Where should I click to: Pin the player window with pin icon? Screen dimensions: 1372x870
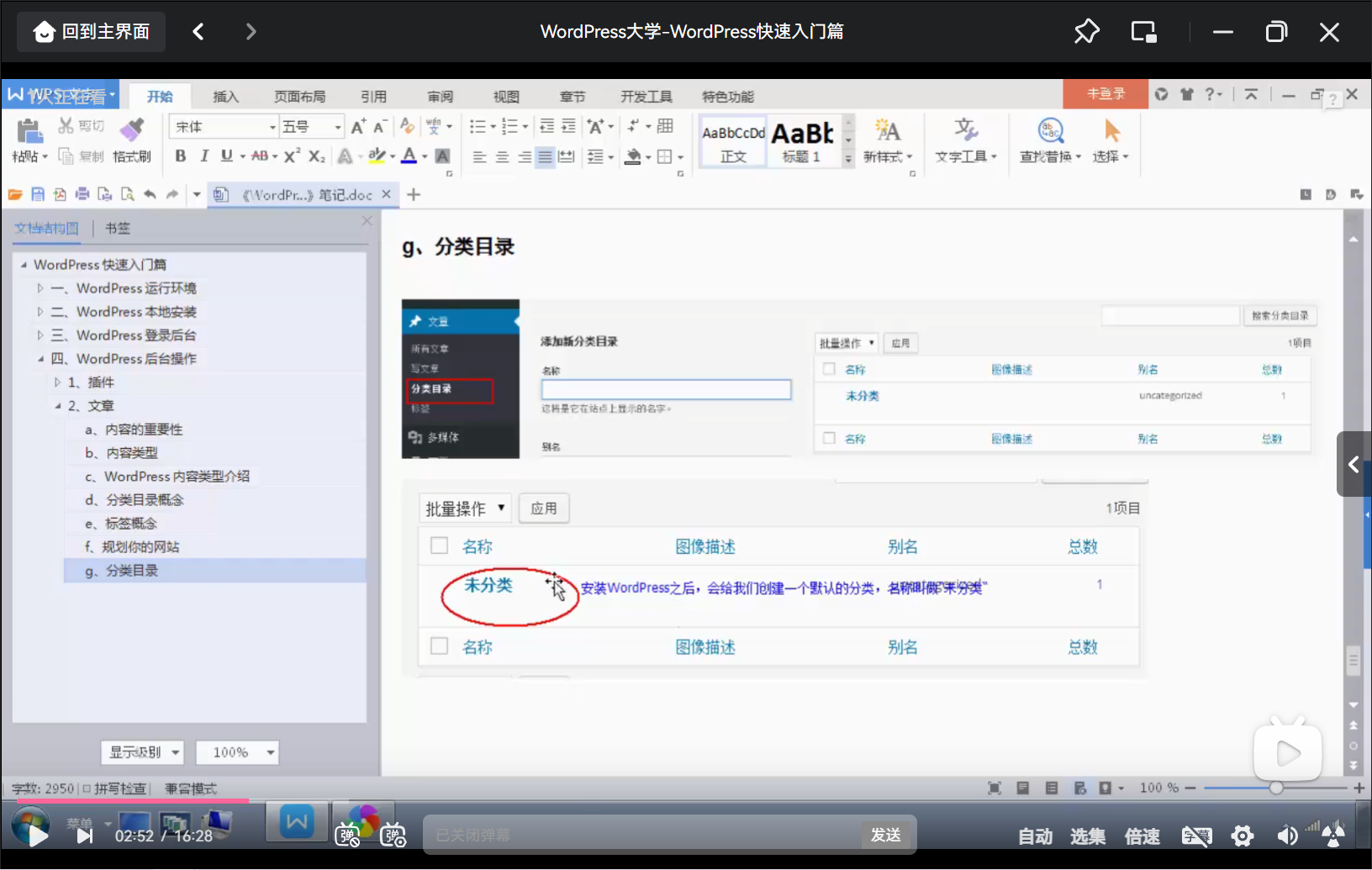pyautogui.click(x=1086, y=32)
